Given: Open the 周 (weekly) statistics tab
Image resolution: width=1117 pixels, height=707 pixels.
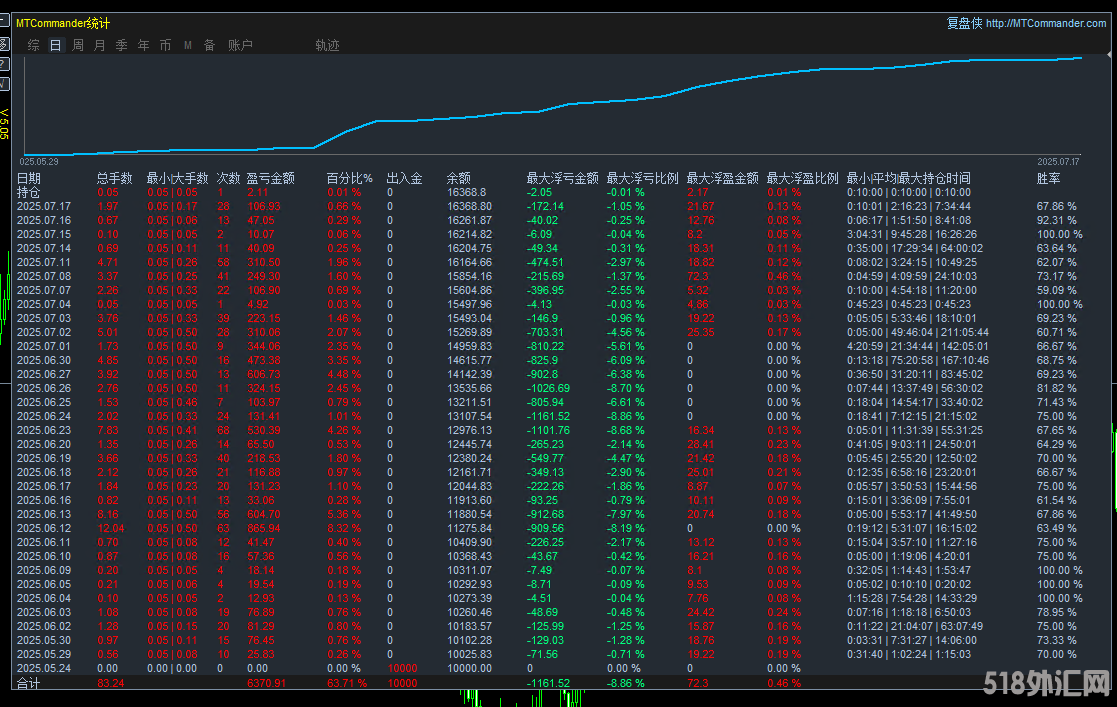Looking at the screenshot, I should tap(78, 45).
